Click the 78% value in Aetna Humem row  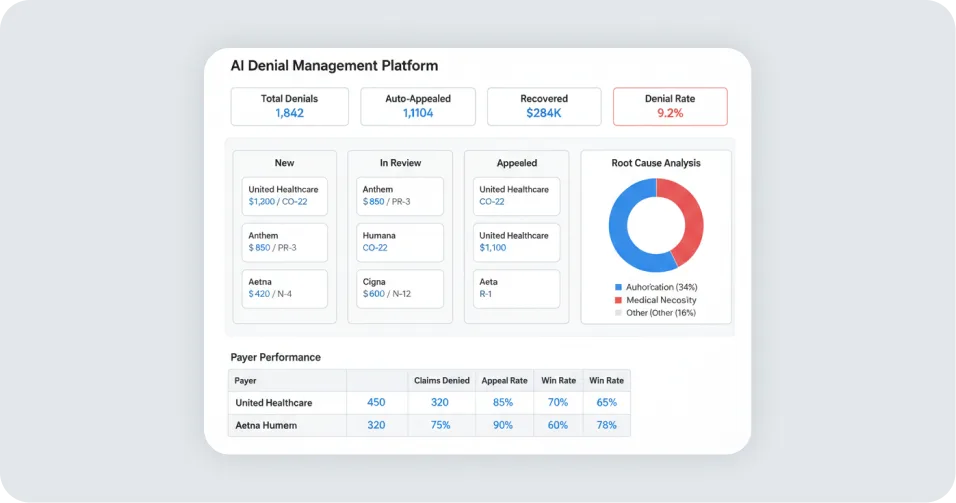pos(607,425)
